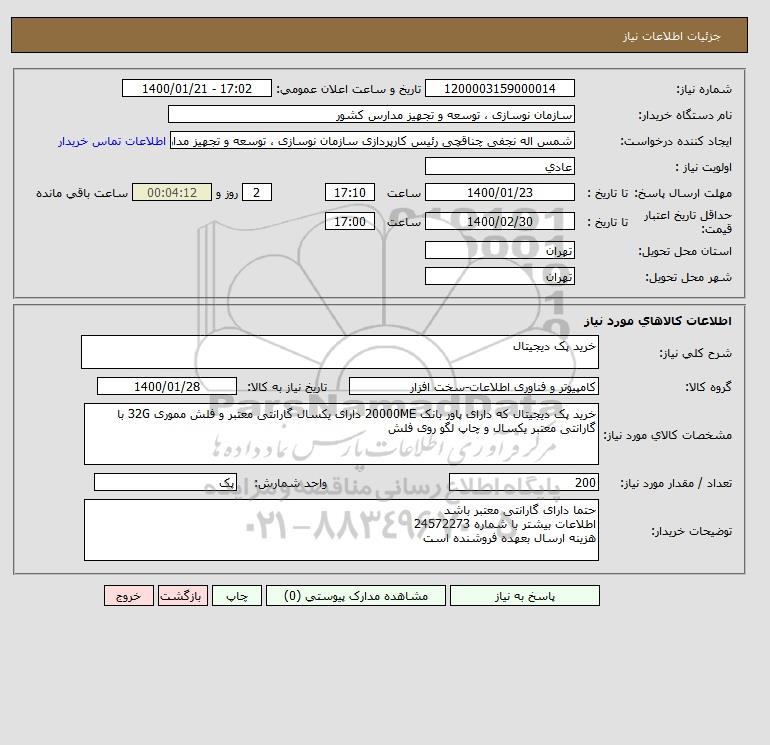Click the توضیحات خریدار label
The height and width of the screenshot is (745, 770).
pyautogui.click(x=691, y=531)
